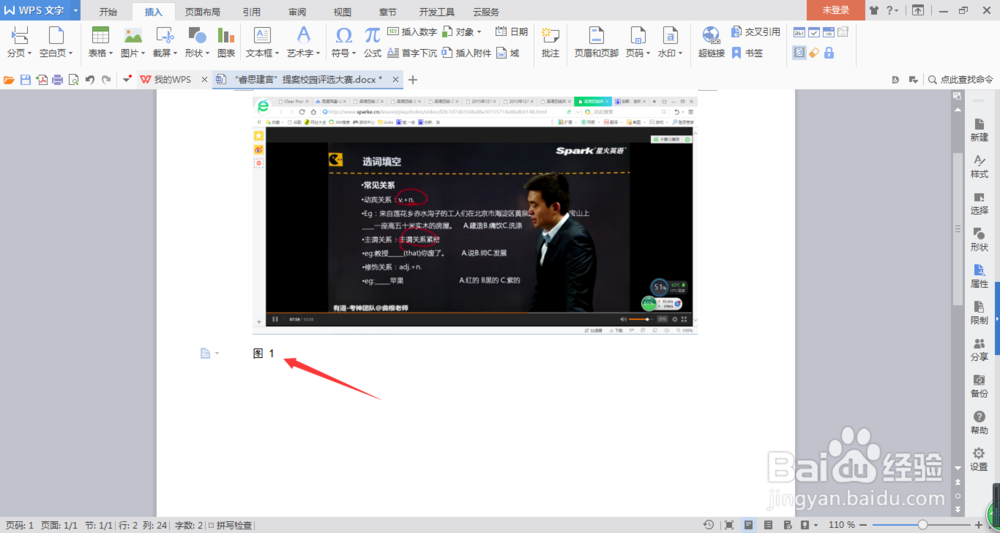Insert date (日期)
The height and width of the screenshot is (533, 1000).
(512, 32)
